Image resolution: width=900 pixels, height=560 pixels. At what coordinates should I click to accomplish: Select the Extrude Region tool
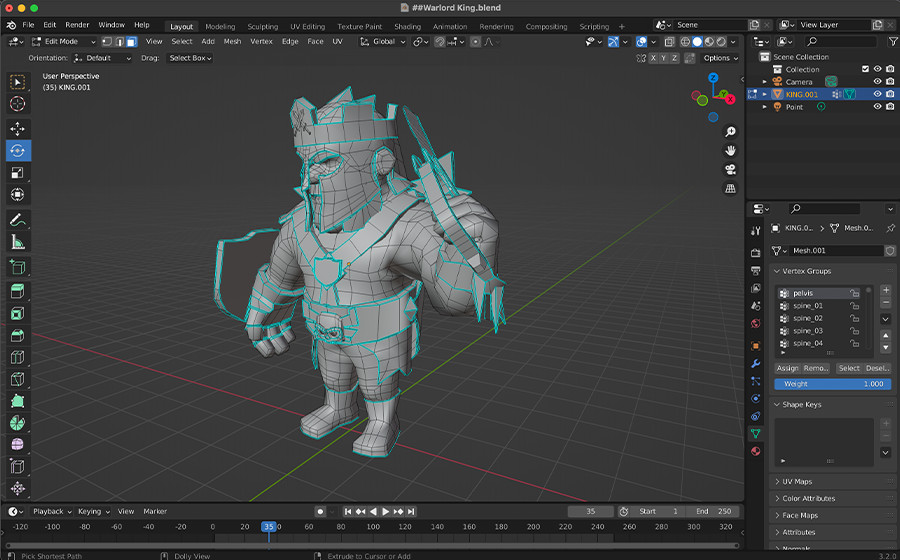17,291
